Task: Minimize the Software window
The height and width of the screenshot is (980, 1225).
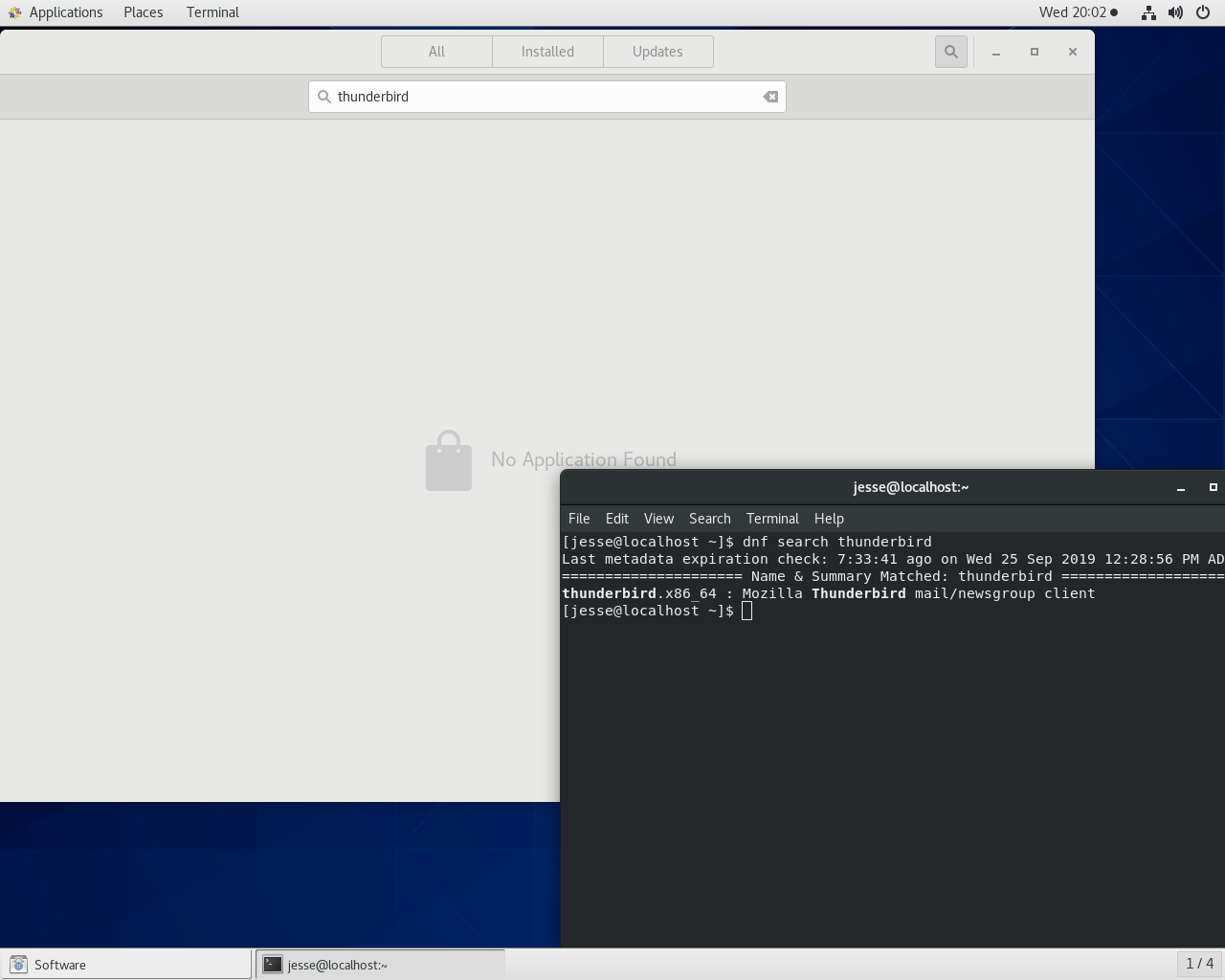Action: pyautogui.click(x=996, y=52)
